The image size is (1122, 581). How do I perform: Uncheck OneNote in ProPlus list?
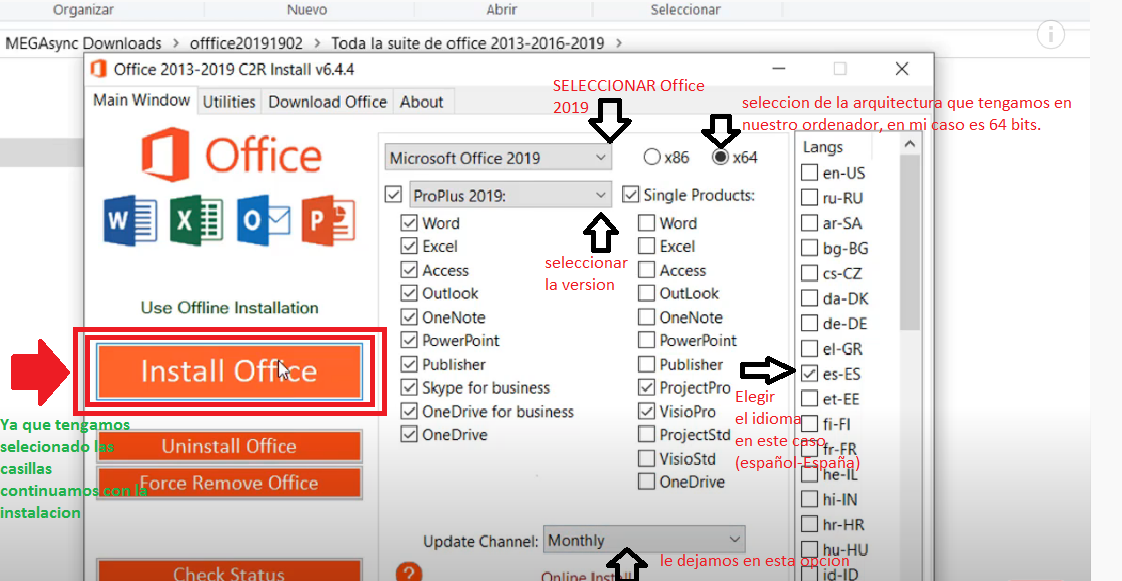click(x=409, y=318)
